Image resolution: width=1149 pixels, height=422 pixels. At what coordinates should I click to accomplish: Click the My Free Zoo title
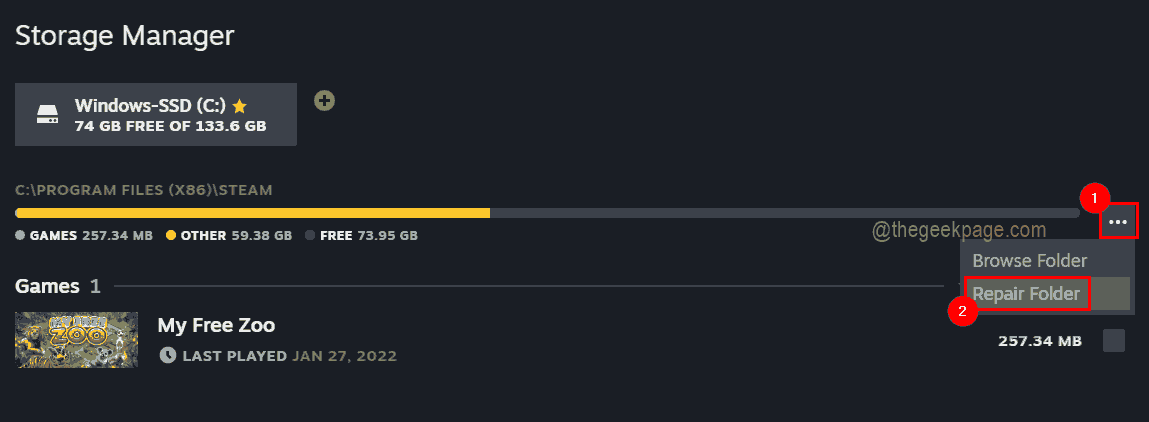(x=216, y=325)
